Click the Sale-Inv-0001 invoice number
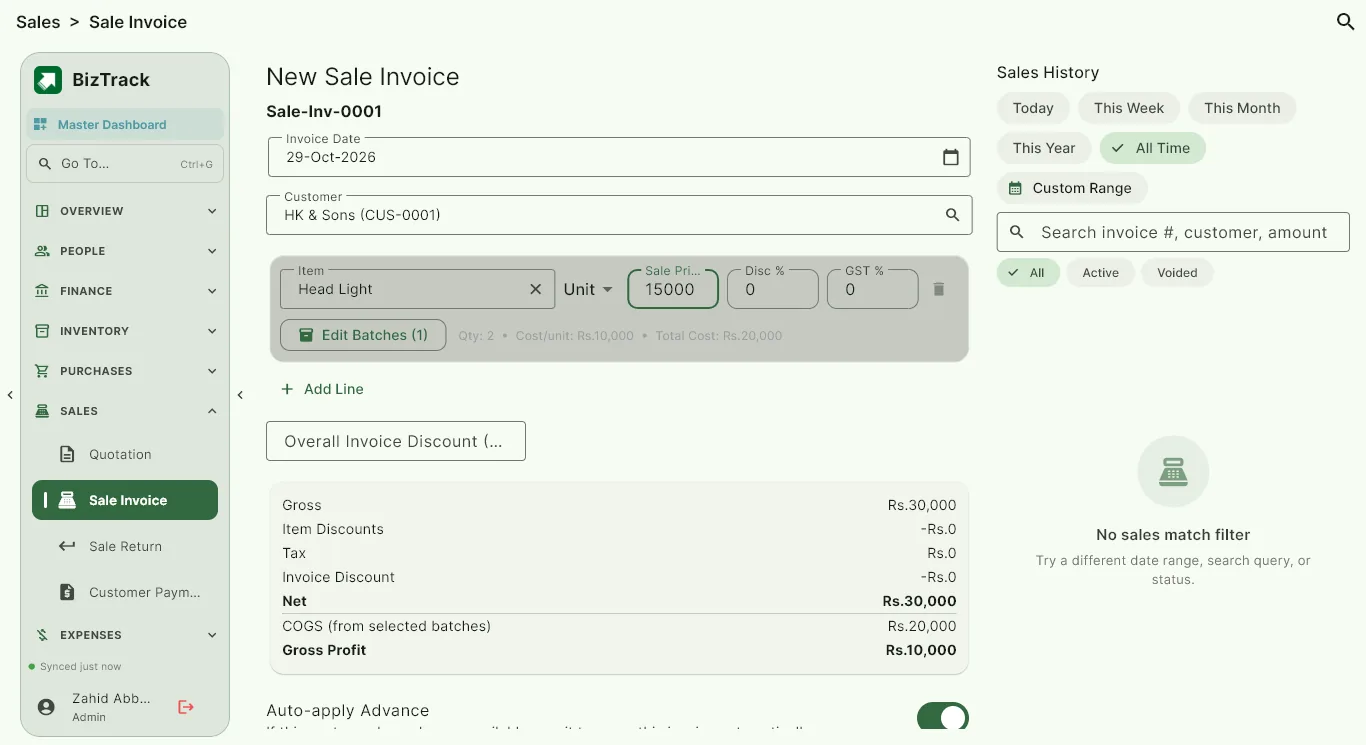The image size is (1366, 745). pyautogui.click(x=324, y=111)
